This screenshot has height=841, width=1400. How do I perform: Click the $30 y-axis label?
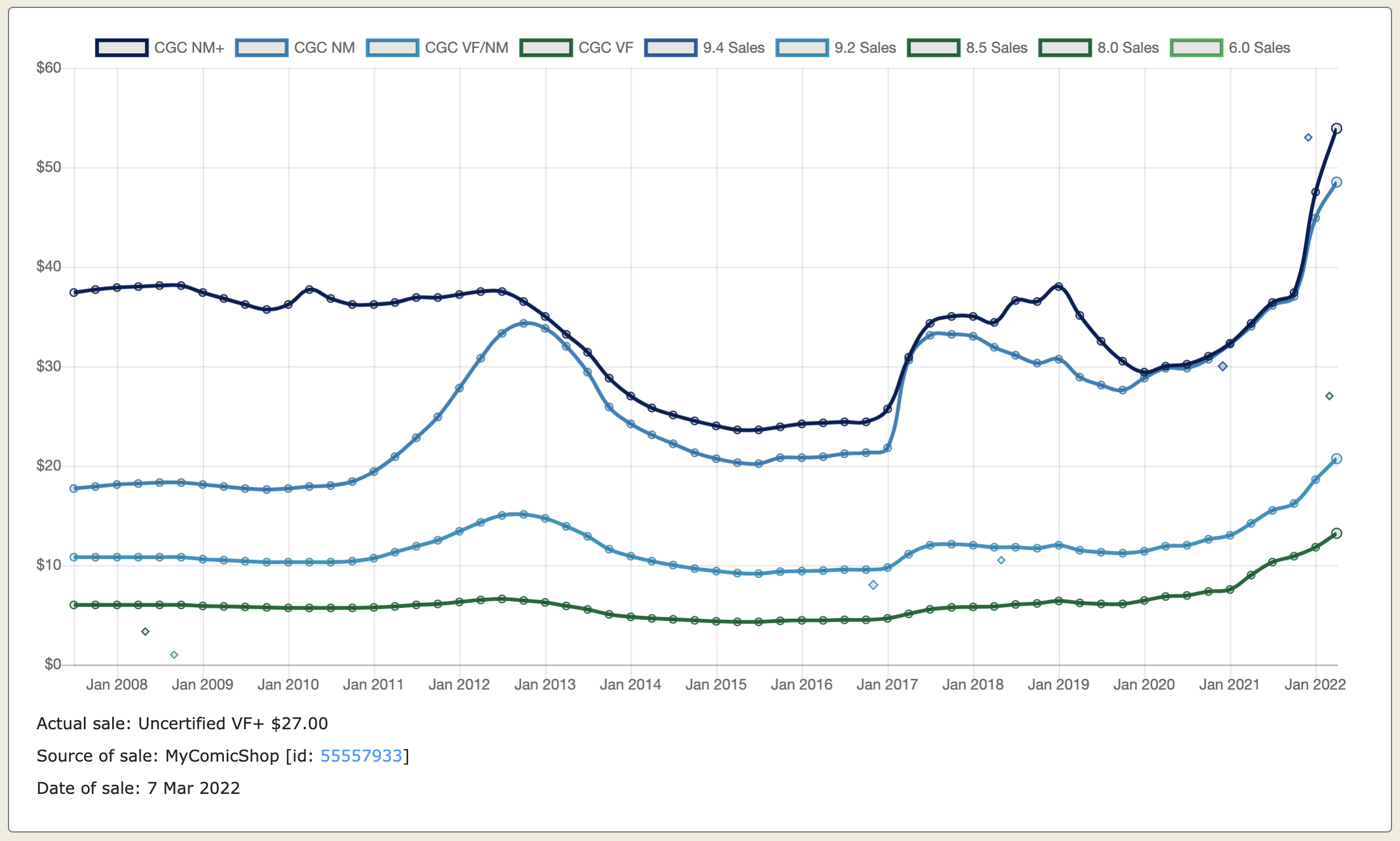click(x=49, y=366)
